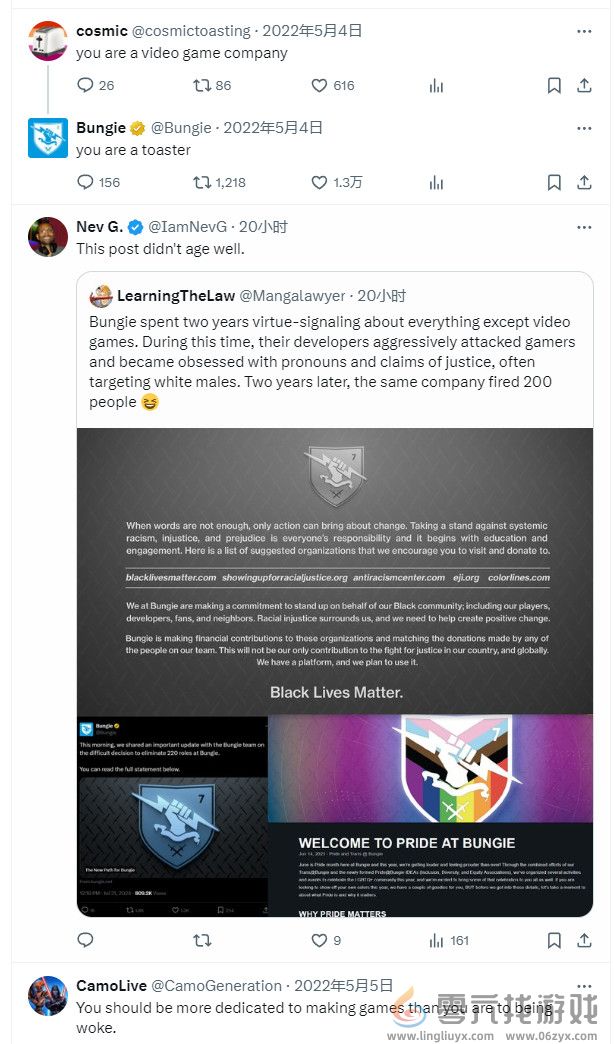Click retweet icon on Nev G.'s post
The image size is (614, 1044).
pos(203,940)
